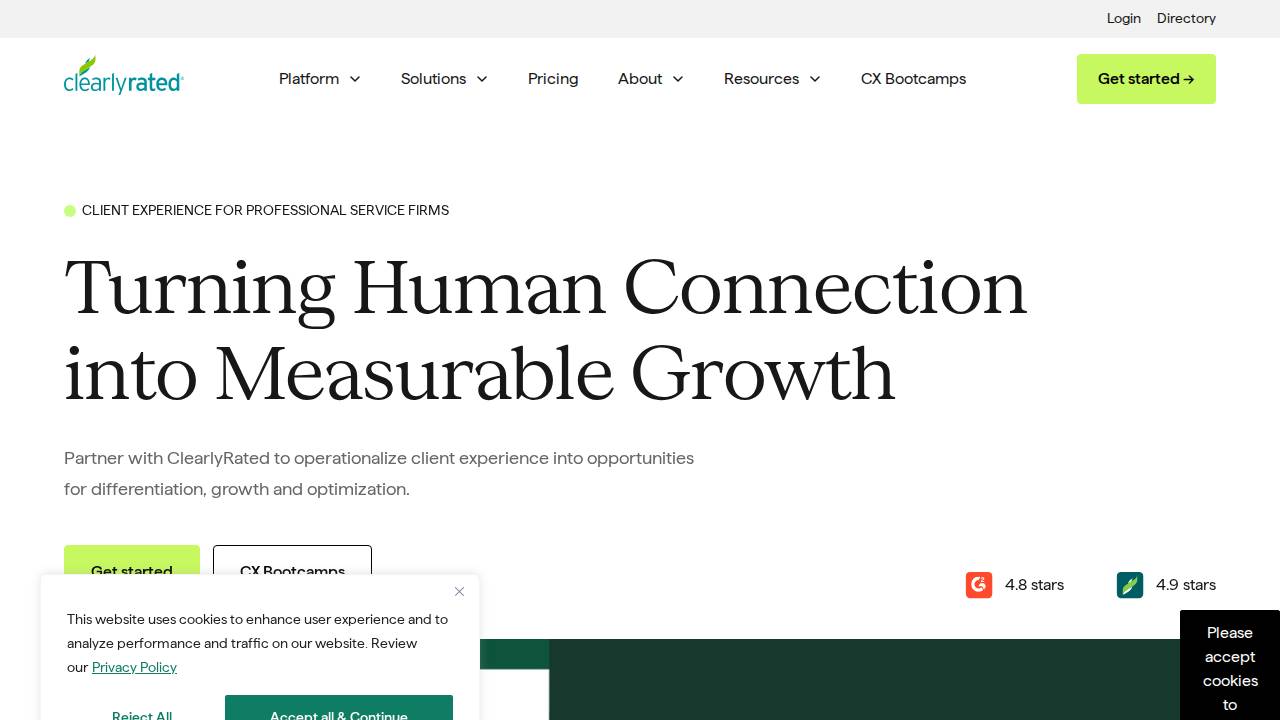Expand the Platform dropdown
The height and width of the screenshot is (720, 1280).
tap(320, 79)
